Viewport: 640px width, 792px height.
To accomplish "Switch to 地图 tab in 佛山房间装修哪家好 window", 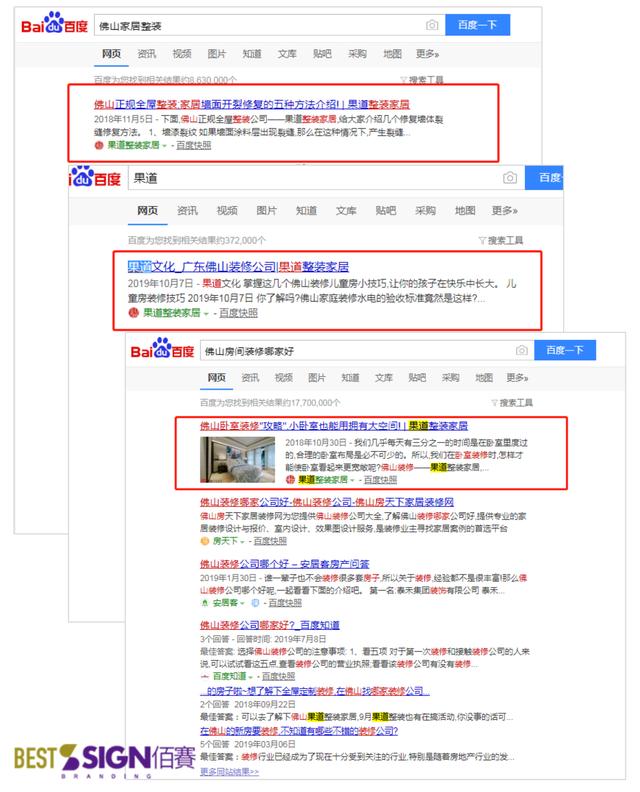I will pyautogui.click(x=483, y=377).
